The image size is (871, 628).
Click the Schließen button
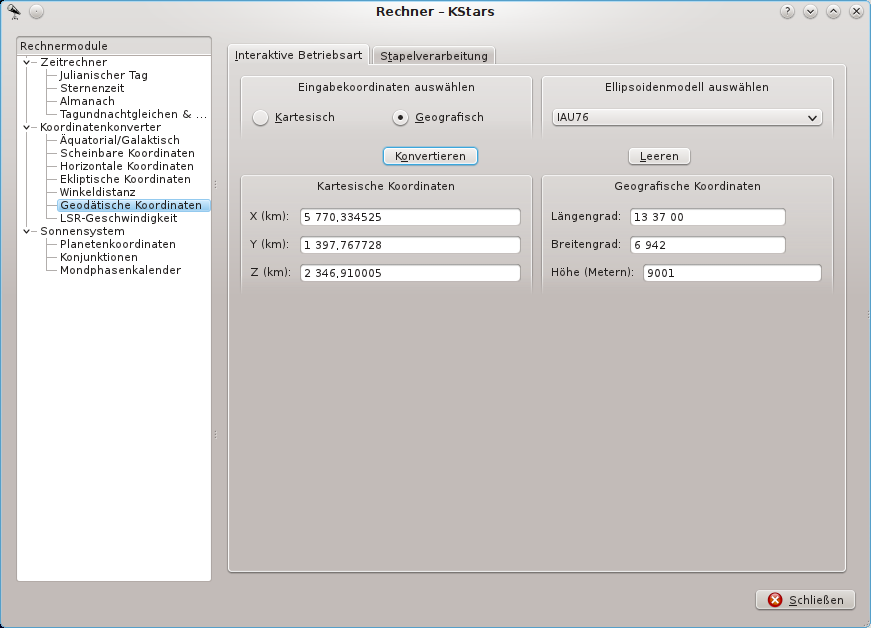tap(805, 600)
